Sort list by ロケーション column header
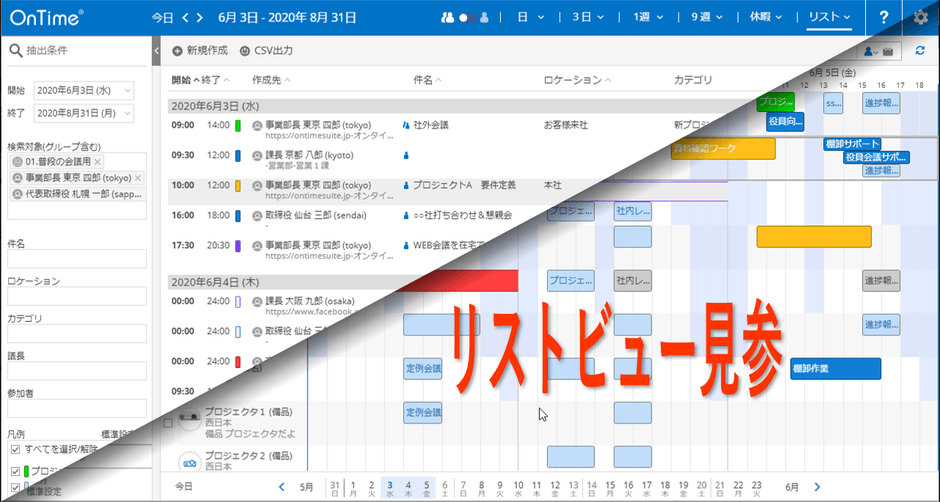The width and height of the screenshot is (940, 502). [x=573, y=80]
